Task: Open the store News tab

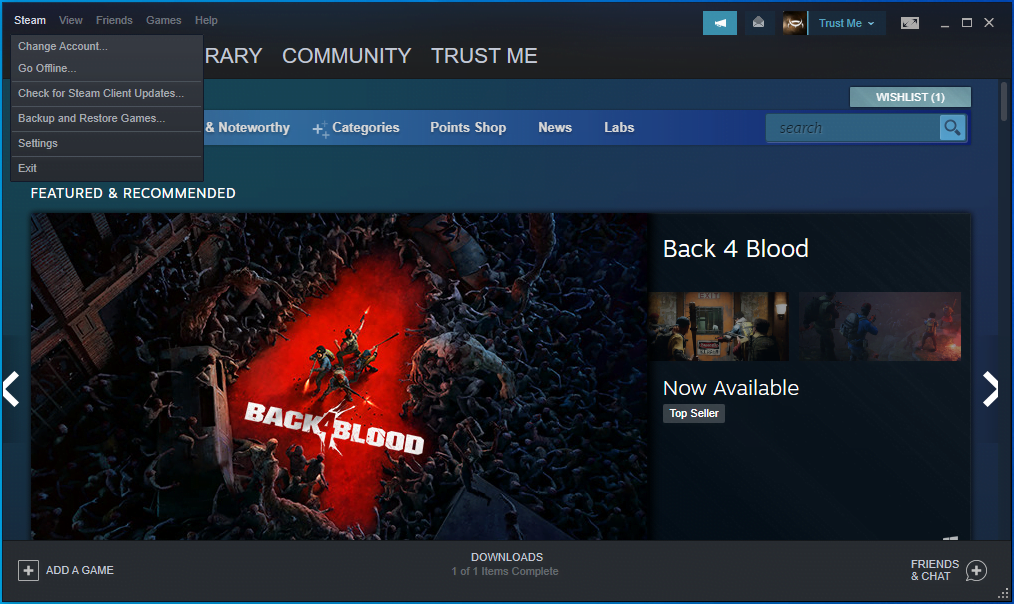Action: [555, 127]
